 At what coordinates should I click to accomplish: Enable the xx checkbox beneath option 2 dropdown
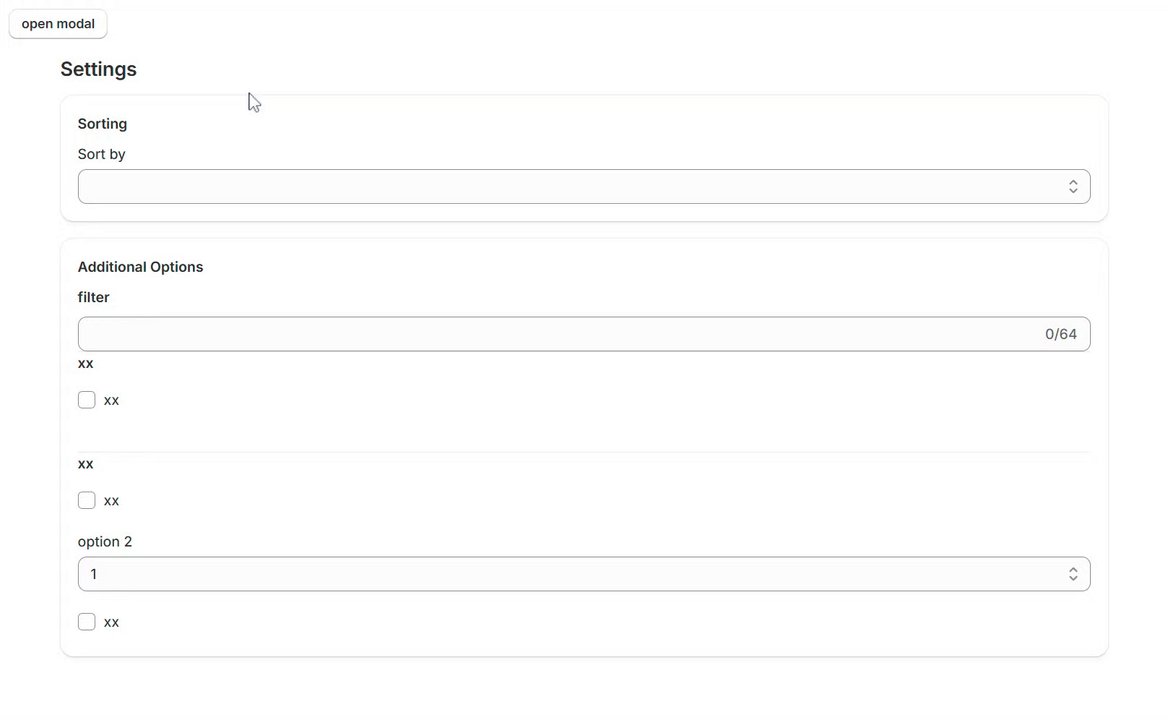87,622
